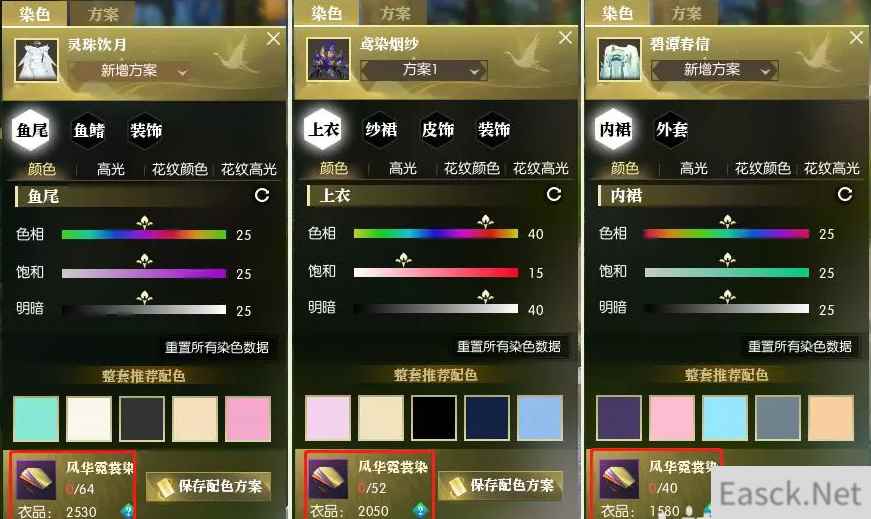Image resolution: width=871 pixels, height=519 pixels.
Task: Switch to 高光 tab in the 鱼尾 panel
Action: tap(111, 169)
